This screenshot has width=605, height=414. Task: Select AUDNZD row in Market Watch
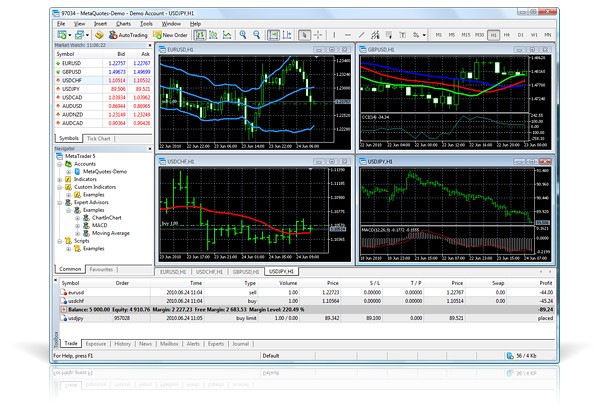click(x=103, y=115)
